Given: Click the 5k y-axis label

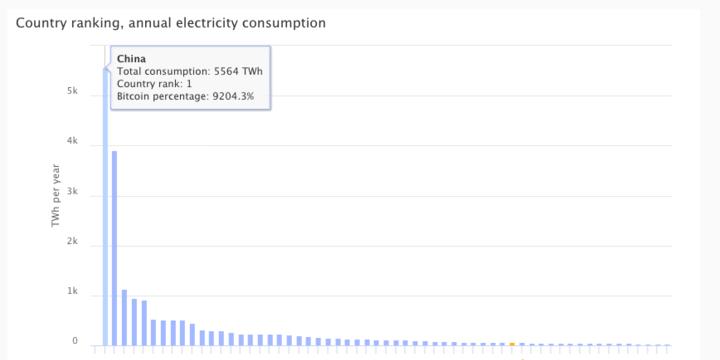Looking at the screenshot, I should coord(72,91).
